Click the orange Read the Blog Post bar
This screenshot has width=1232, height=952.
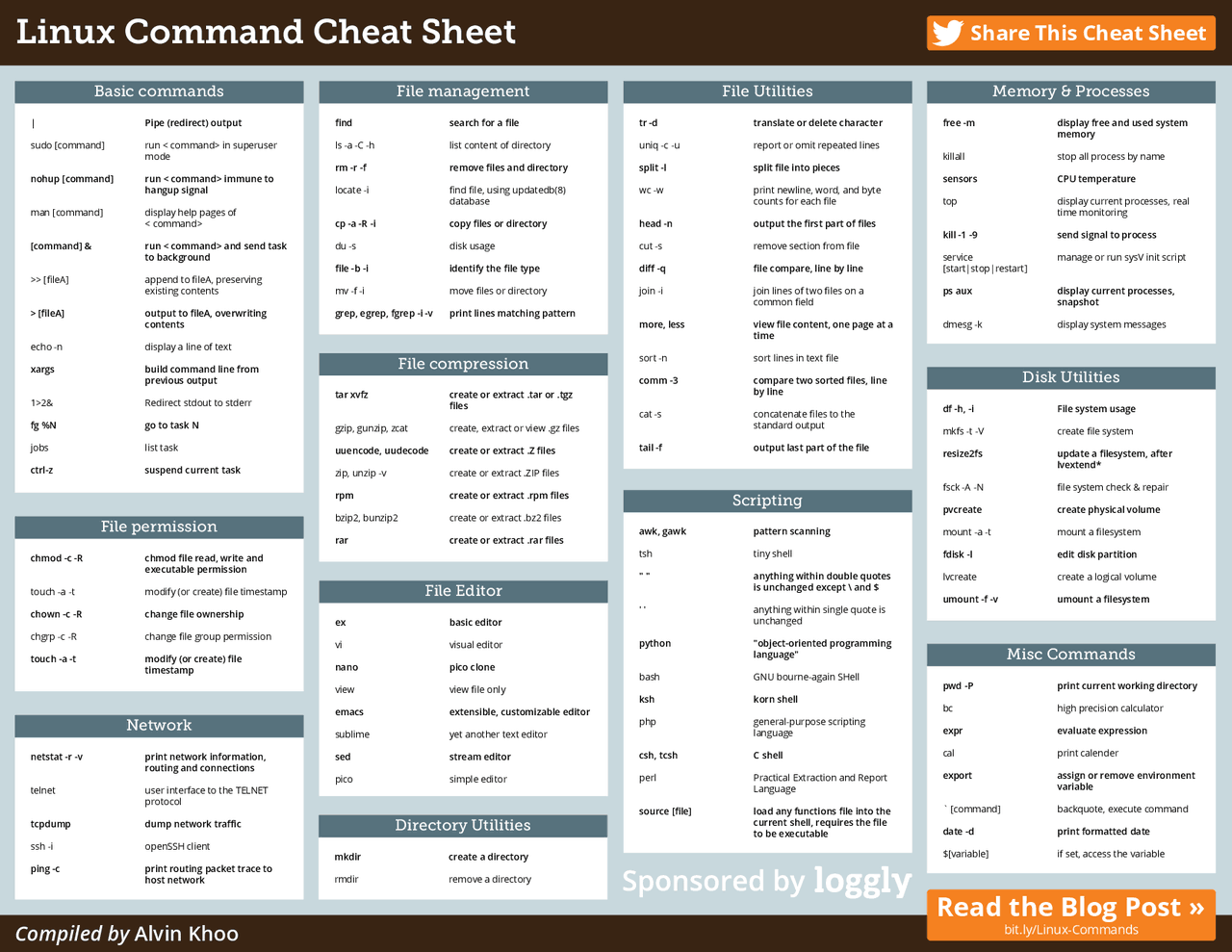(1070, 907)
